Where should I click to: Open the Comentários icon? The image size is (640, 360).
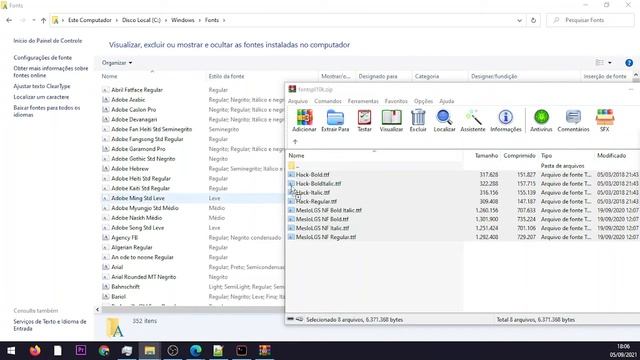573,120
